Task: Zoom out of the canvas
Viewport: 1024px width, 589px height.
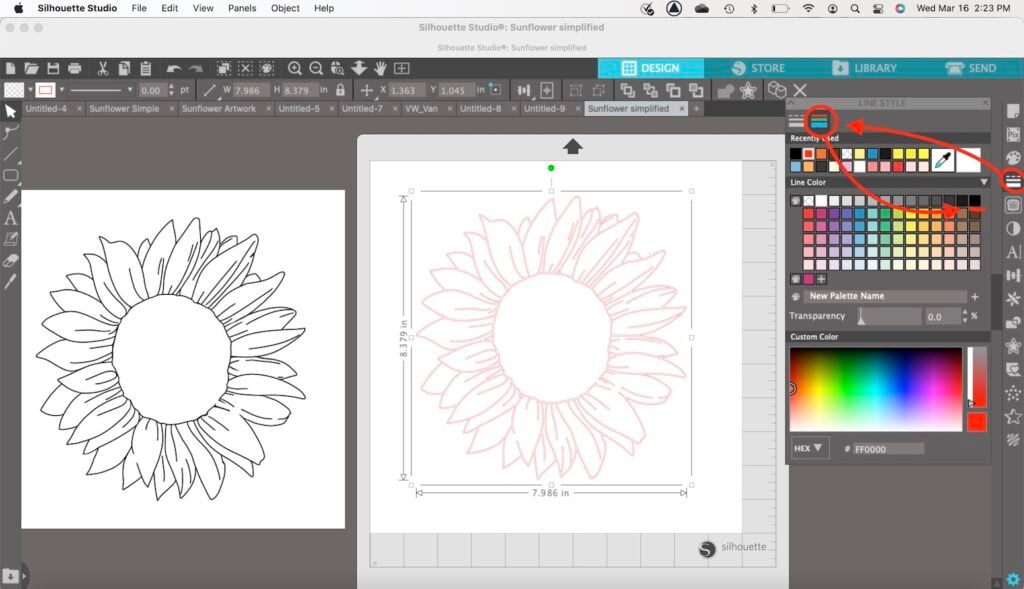Action: coord(316,68)
